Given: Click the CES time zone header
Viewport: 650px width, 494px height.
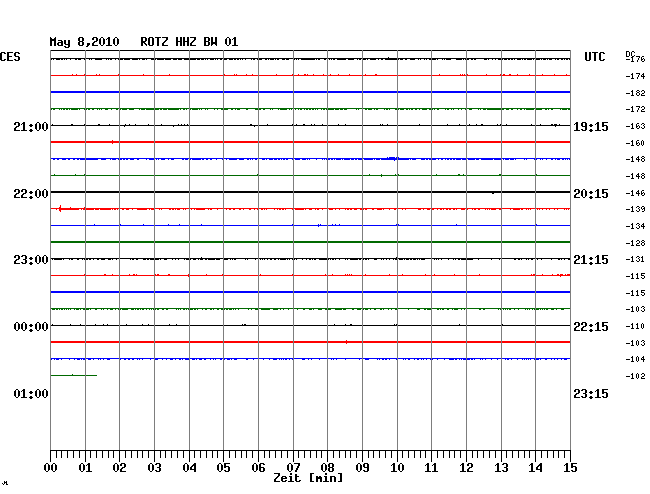Looking at the screenshot, I should 10,57.
